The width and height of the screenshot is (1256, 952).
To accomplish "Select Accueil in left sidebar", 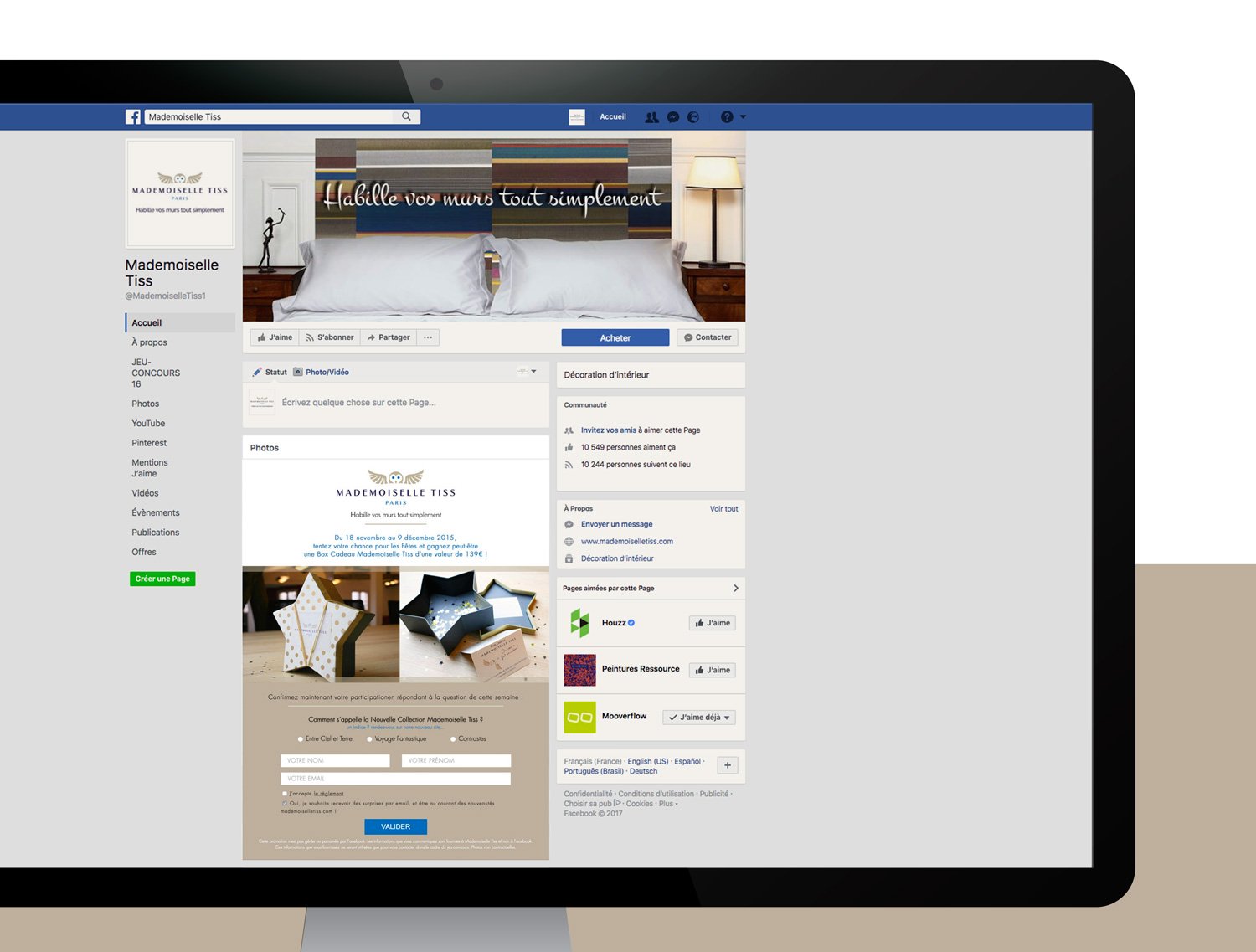I will pyautogui.click(x=180, y=322).
